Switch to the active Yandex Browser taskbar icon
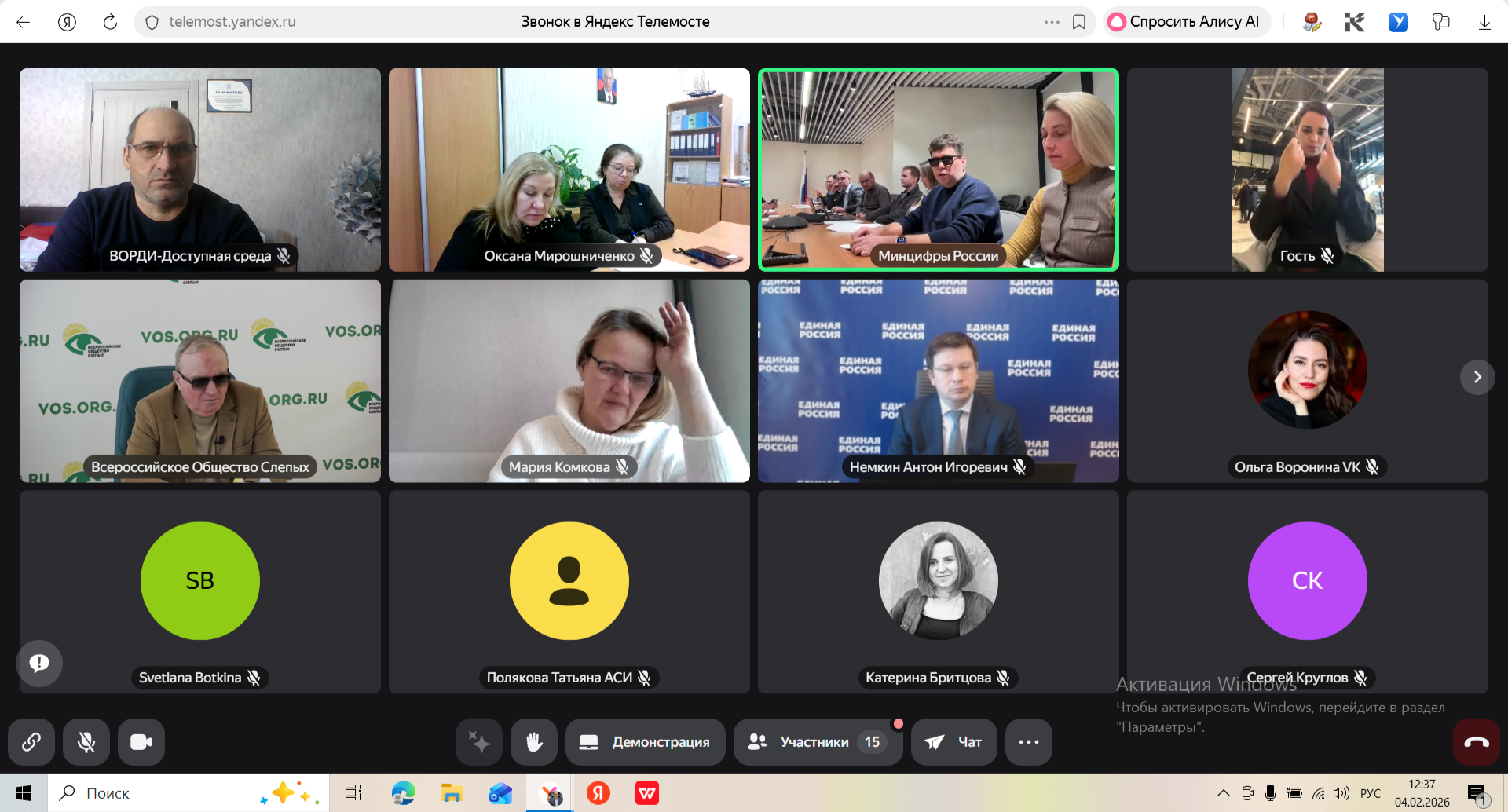This screenshot has height=812, width=1508. click(x=550, y=793)
